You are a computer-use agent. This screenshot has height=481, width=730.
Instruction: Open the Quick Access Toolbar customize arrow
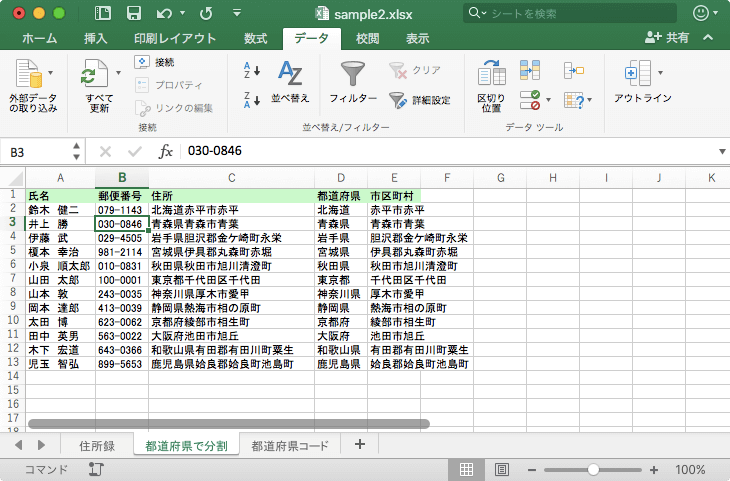tap(237, 13)
